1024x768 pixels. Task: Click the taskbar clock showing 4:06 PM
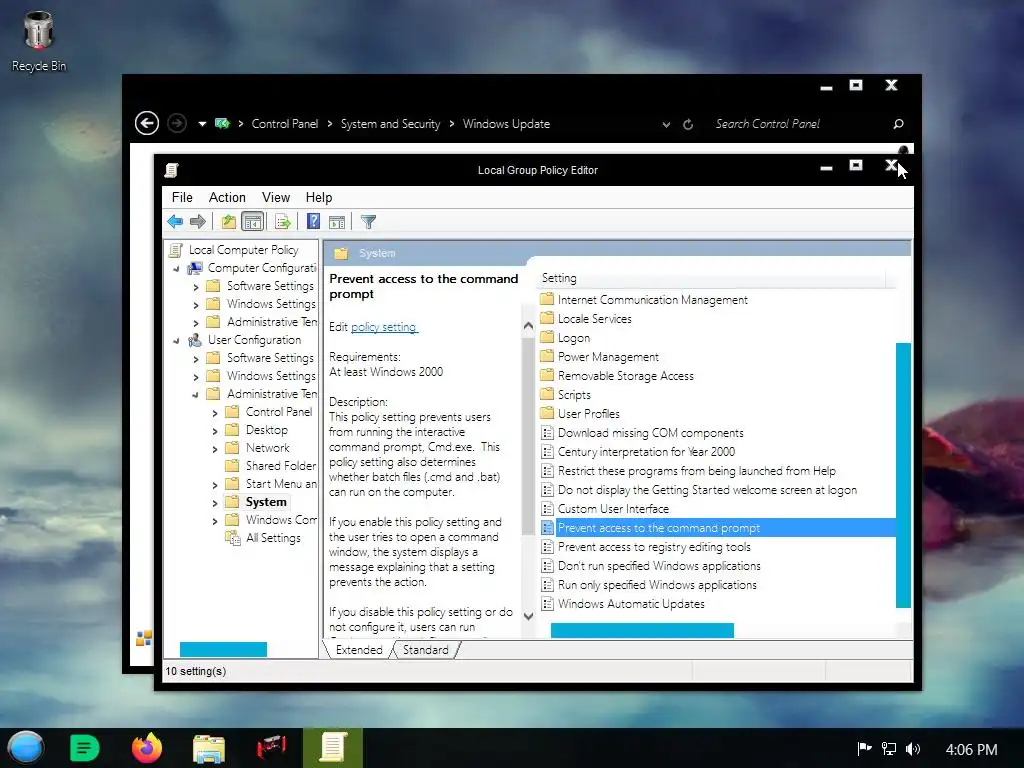[971, 749]
